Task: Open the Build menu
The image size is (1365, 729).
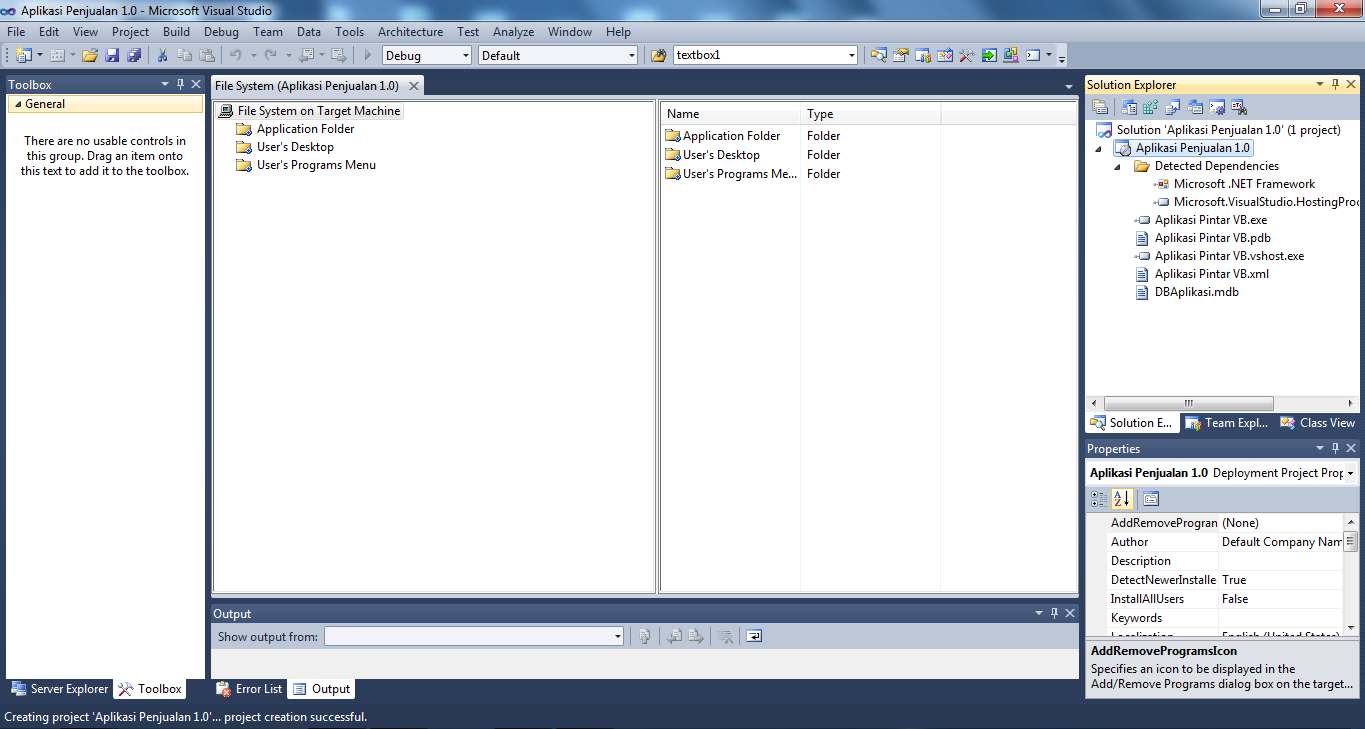Action: tap(176, 32)
